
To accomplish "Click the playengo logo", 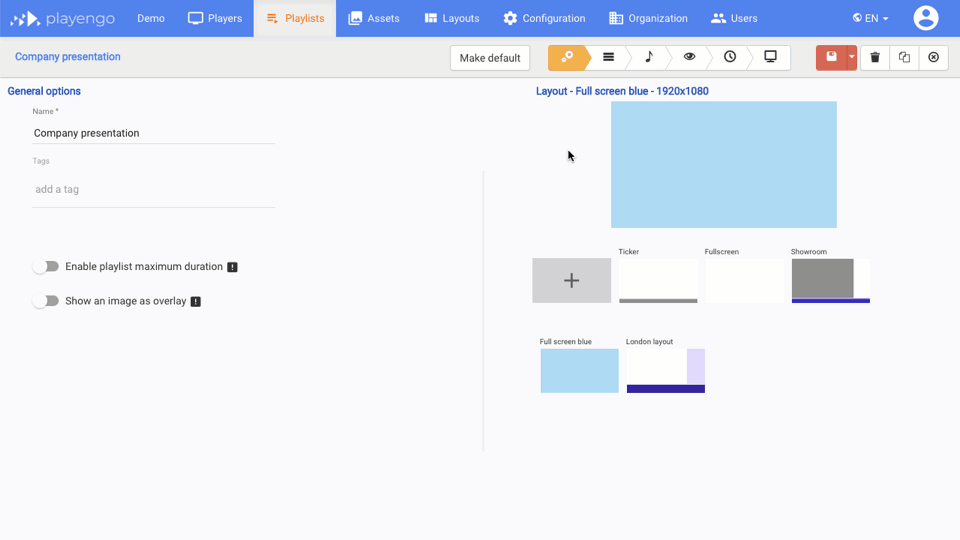I will pos(62,18).
